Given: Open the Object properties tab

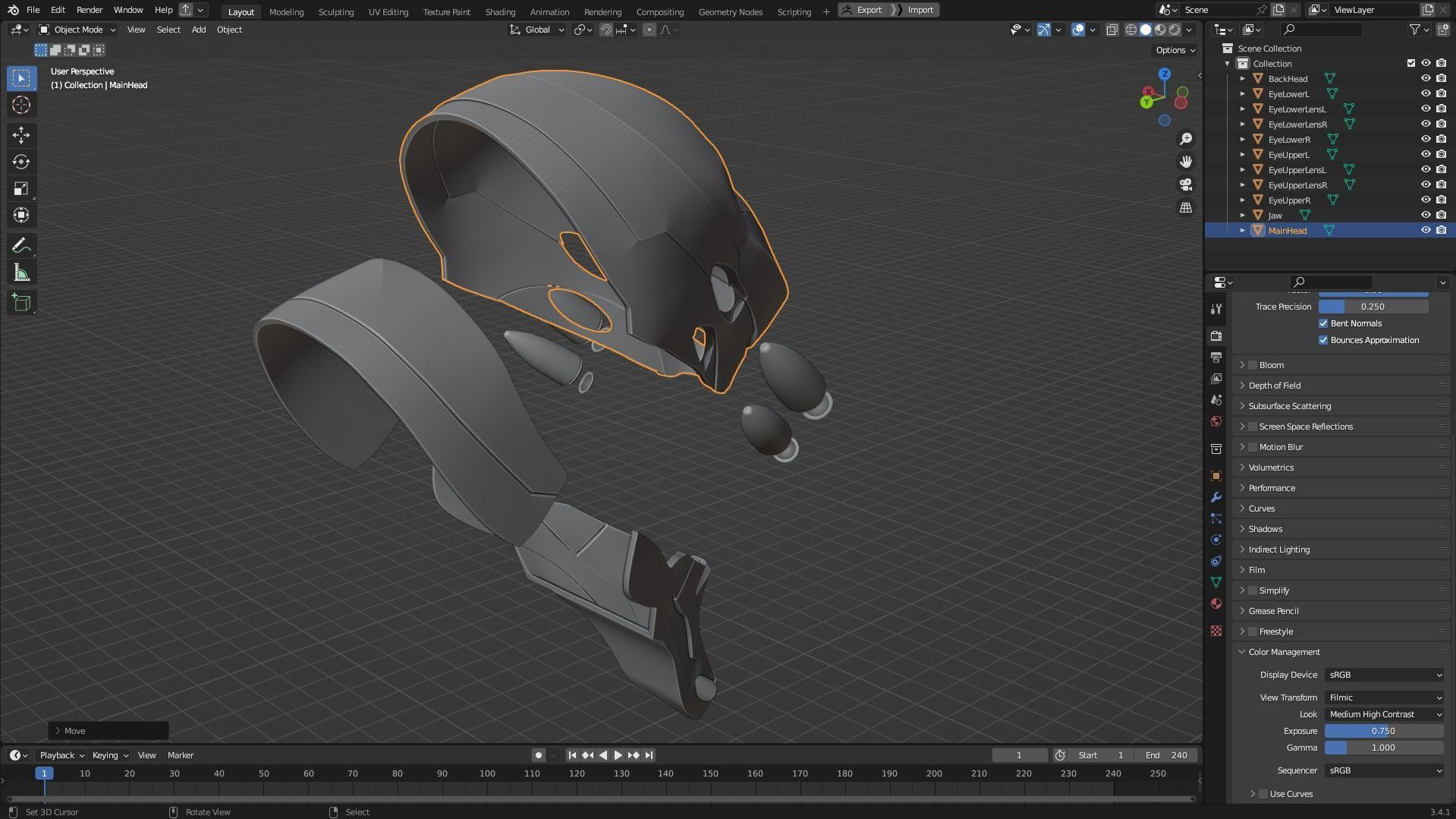Looking at the screenshot, I should click(x=1216, y=476).
